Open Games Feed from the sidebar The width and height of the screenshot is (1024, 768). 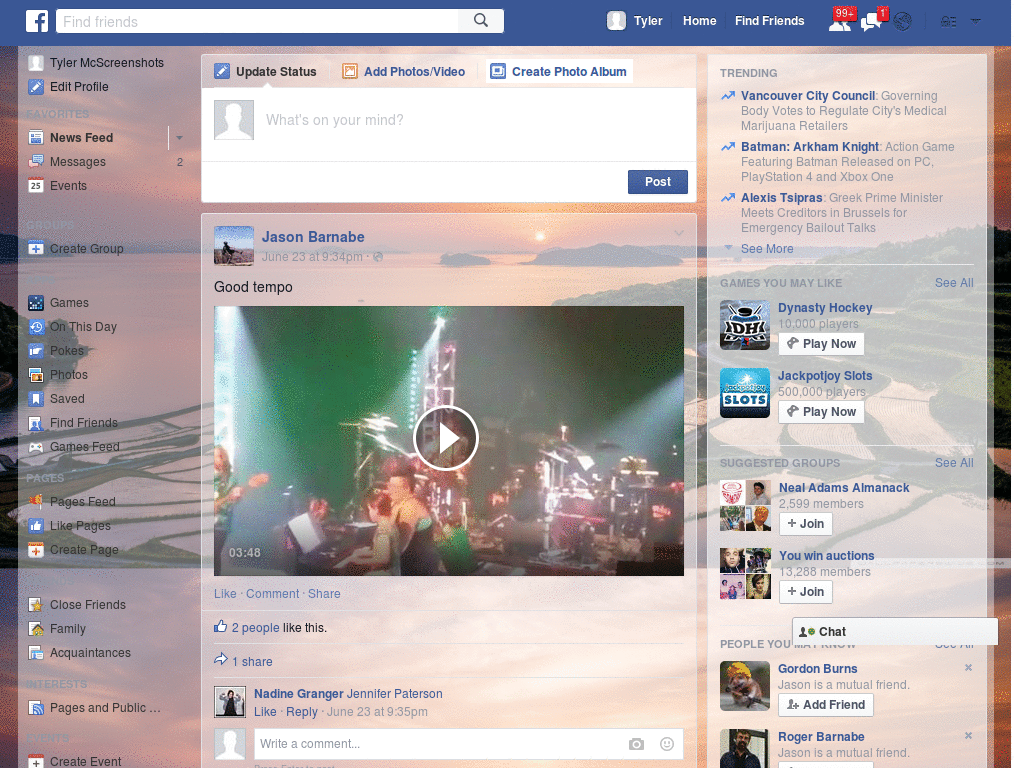click(x=81, y=446)
